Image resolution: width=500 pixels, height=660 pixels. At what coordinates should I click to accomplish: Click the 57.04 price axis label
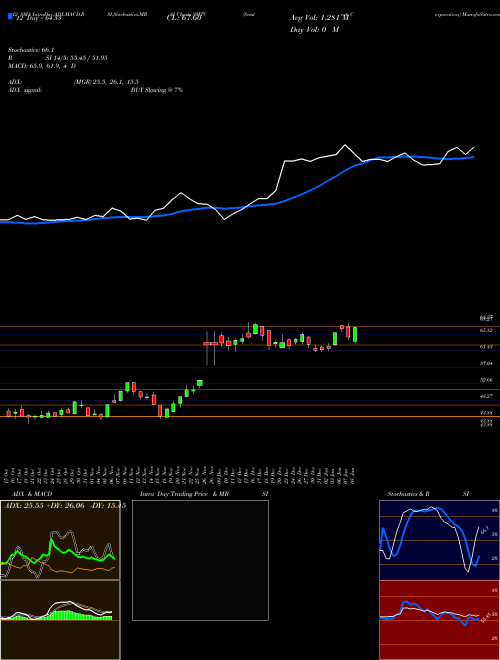487,363
